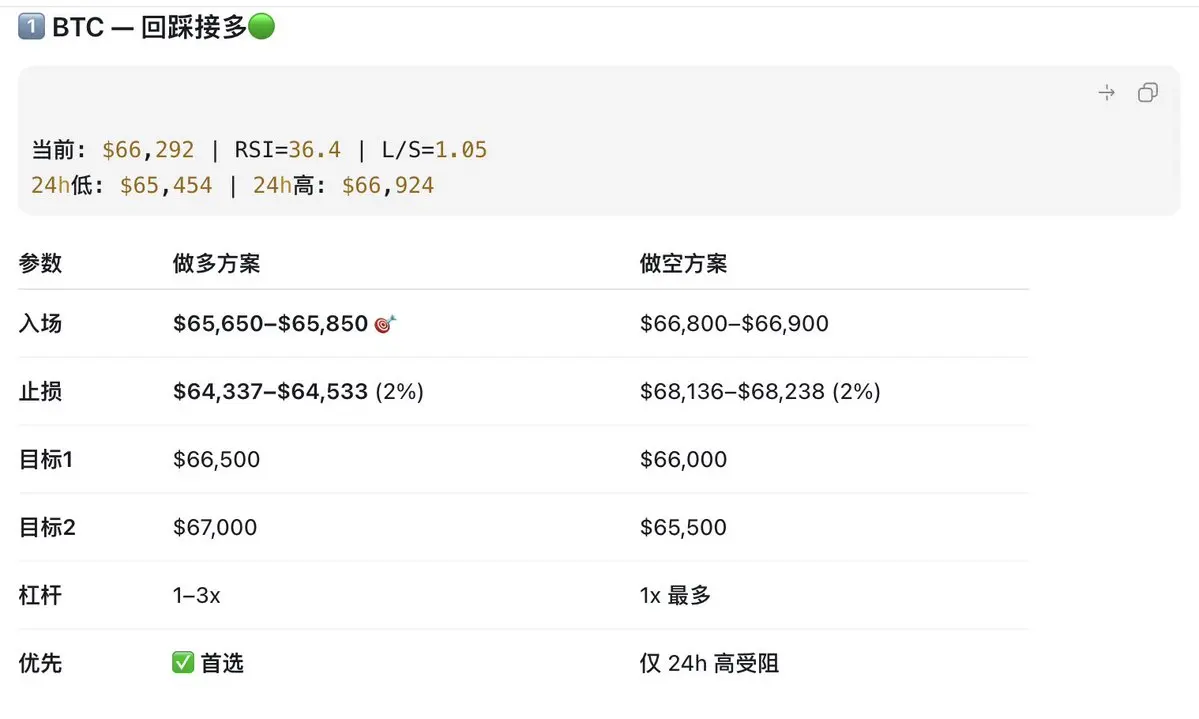Click short entry price $66,800–$66,900
The height and width of the screenshot is (719, 1199).
734,324
